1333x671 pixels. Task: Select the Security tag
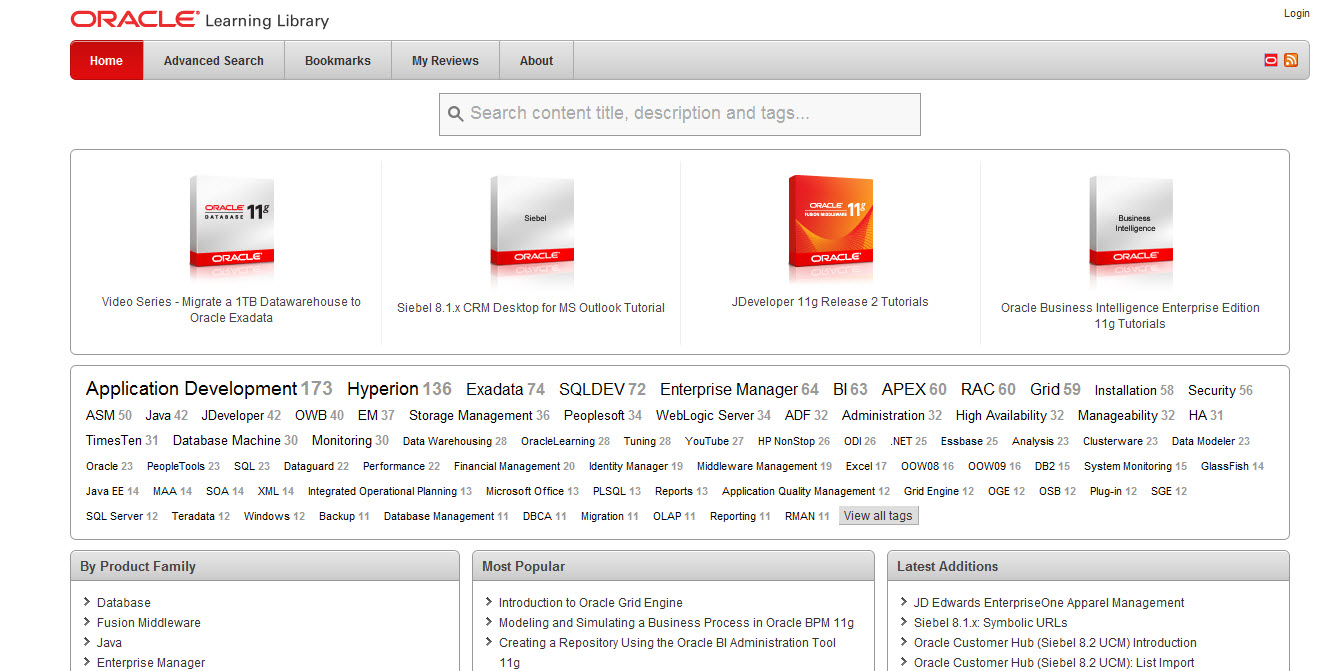point(1212,391)
